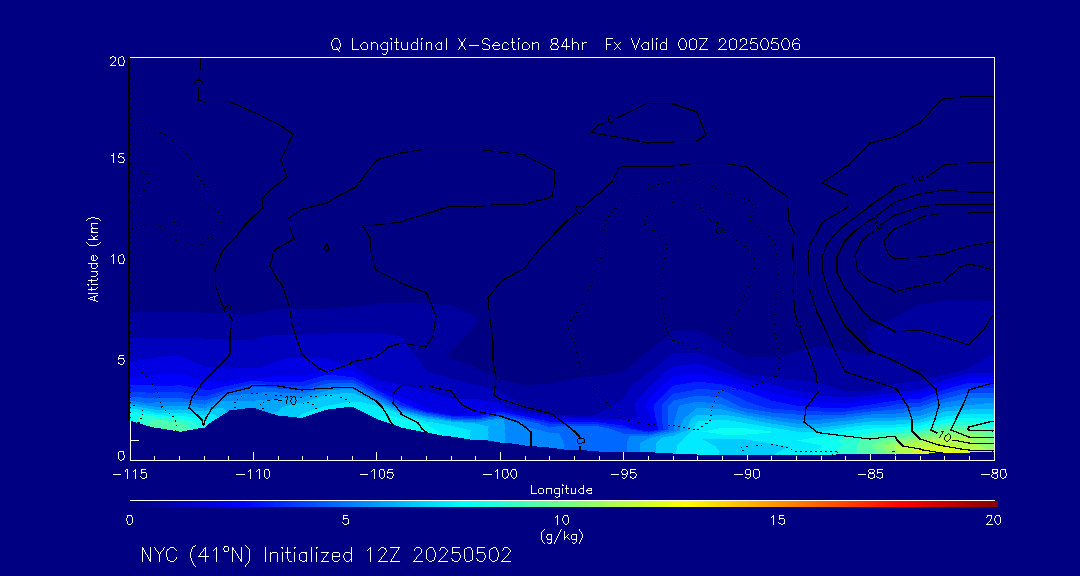Viewport: 1080px width, 576px height.
Task: Click the "Altitude (km)" y-axis label
Action: 94,258
